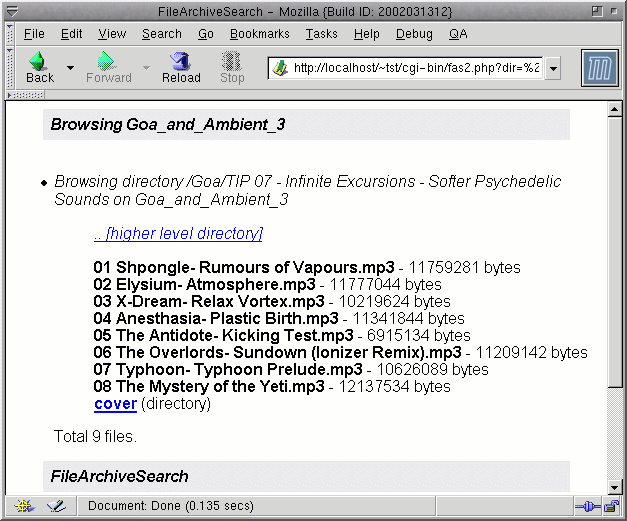
Task: Click the online/offline connection icon
Action: coord(587,506)
